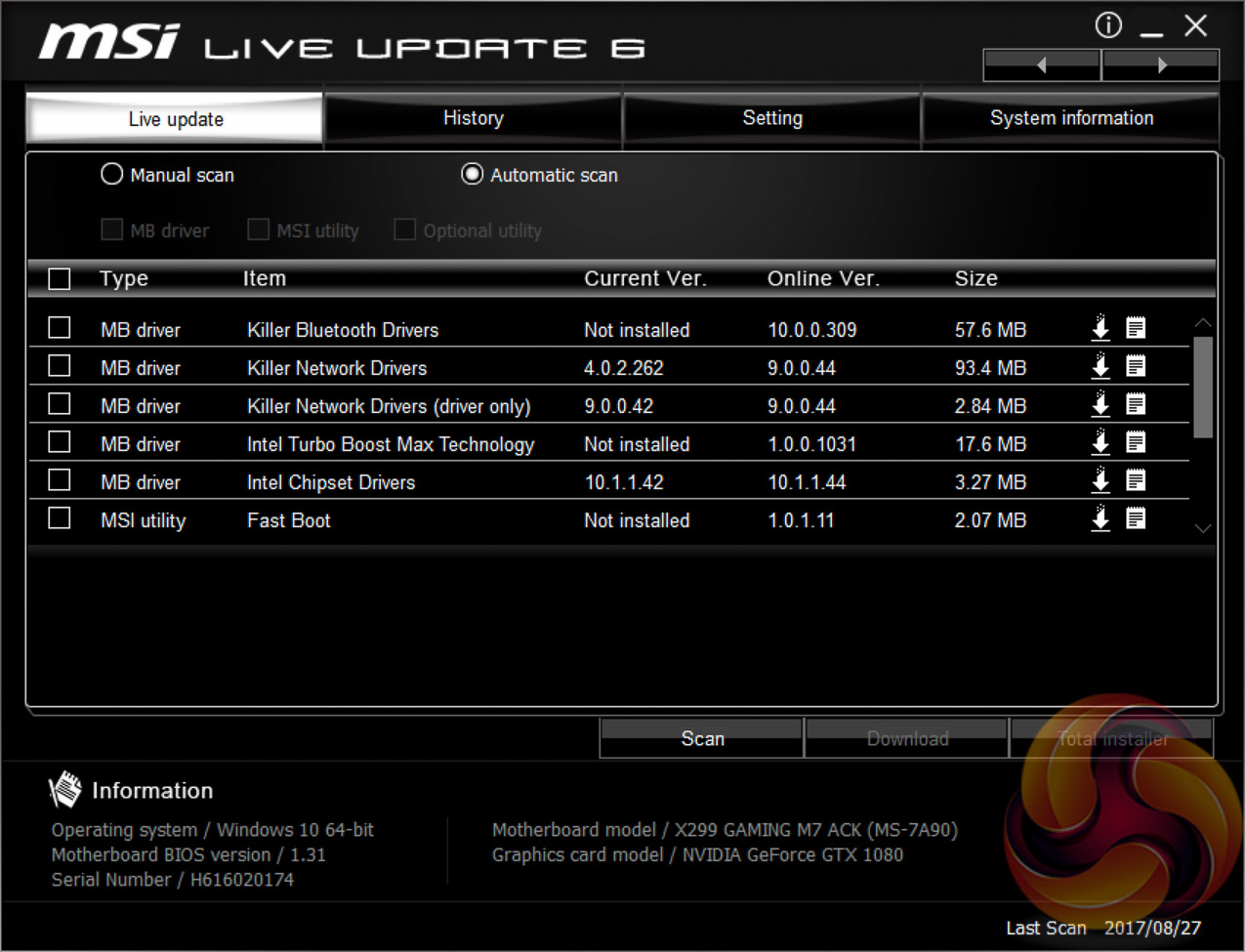Click current version 9.0.0.42
This screenshot has width=1245, height=952.
click(619, 406)
